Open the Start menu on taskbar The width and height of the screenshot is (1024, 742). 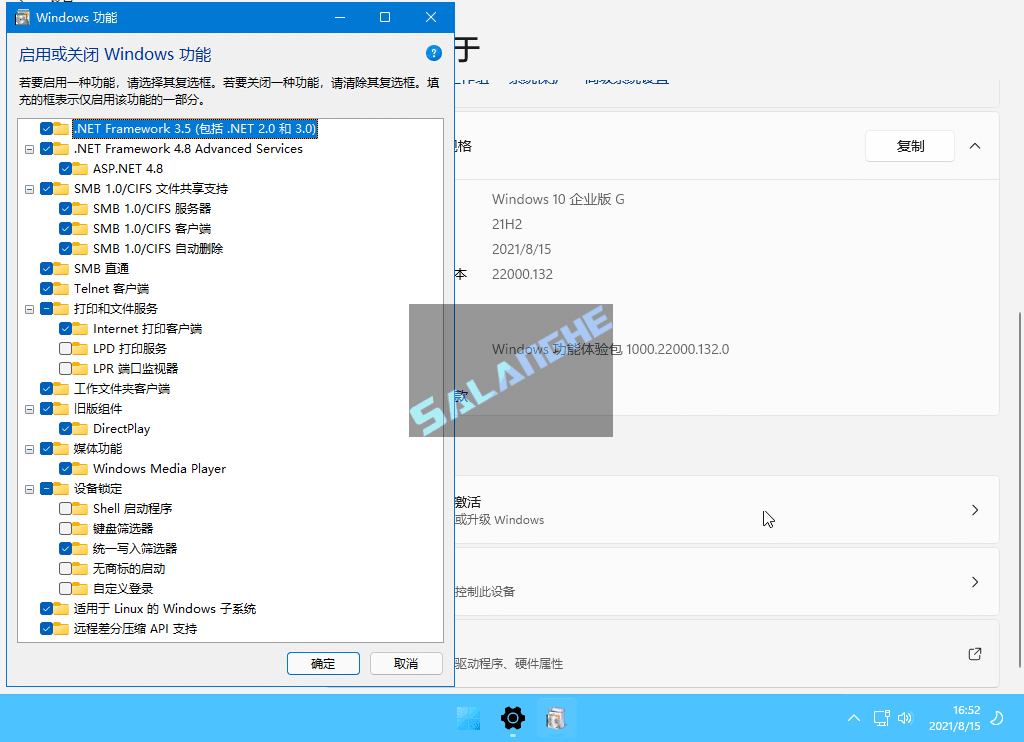click(468, 718)
